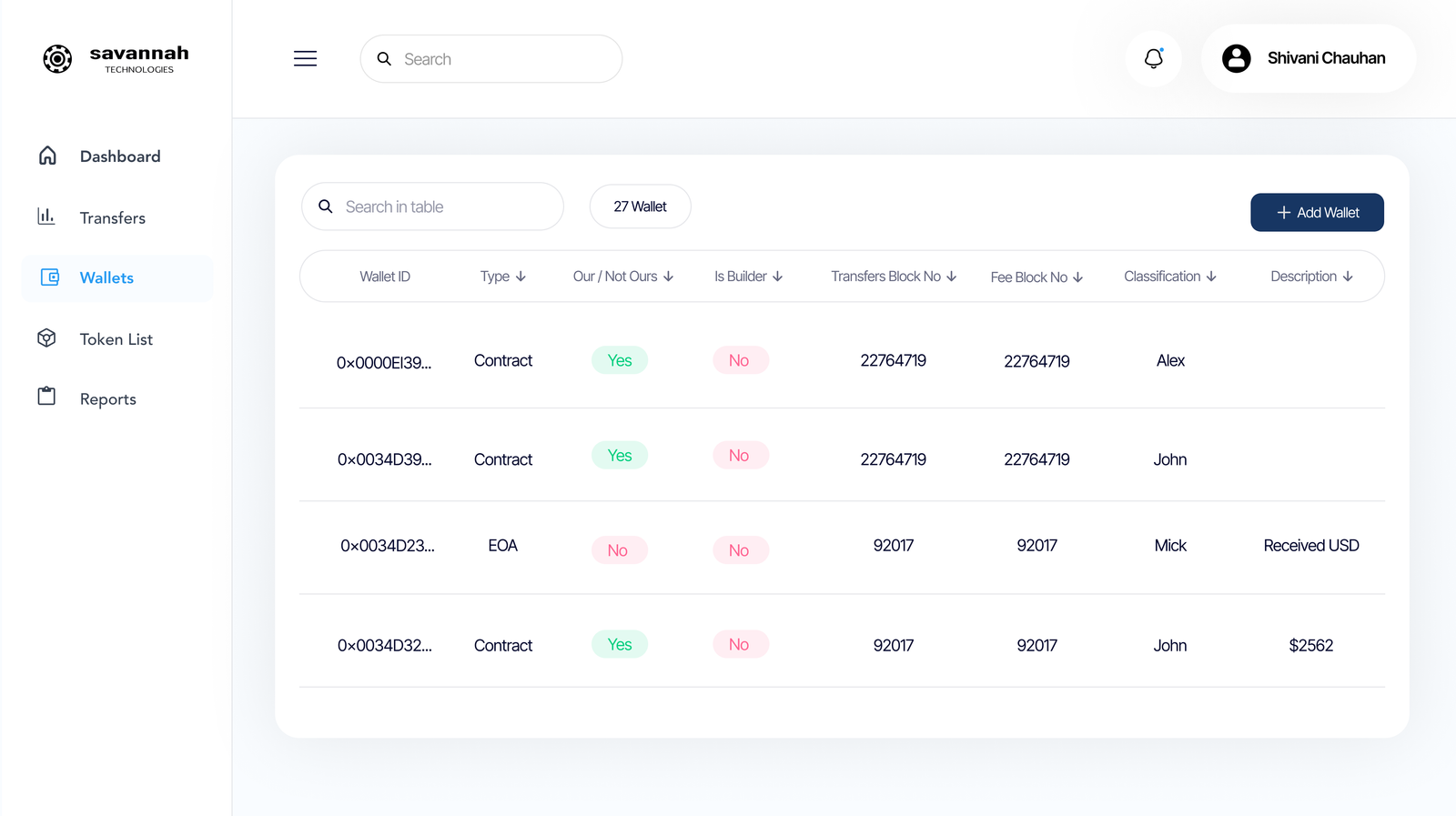Open the Wallets menu item

[106, 278]
